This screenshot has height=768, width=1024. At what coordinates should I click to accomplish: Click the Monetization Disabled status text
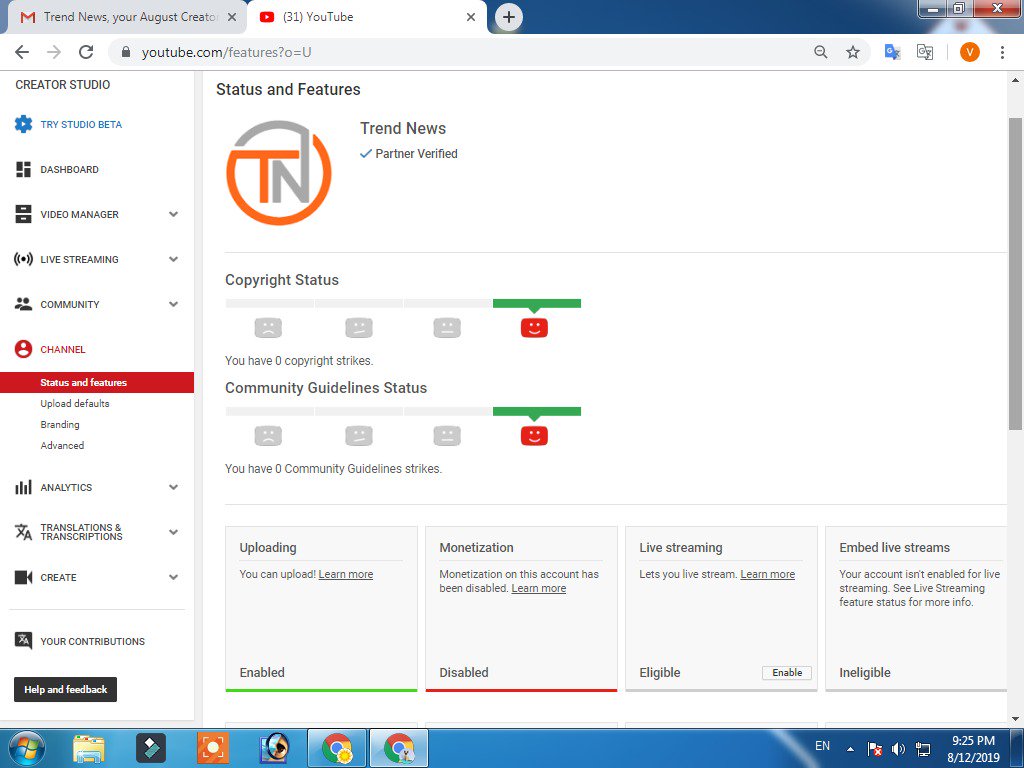tap(464, 673)
